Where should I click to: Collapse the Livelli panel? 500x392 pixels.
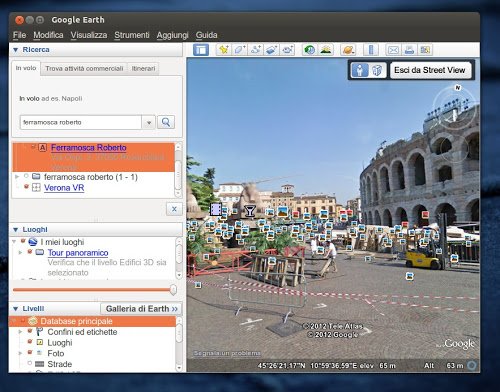coord(15,309)
